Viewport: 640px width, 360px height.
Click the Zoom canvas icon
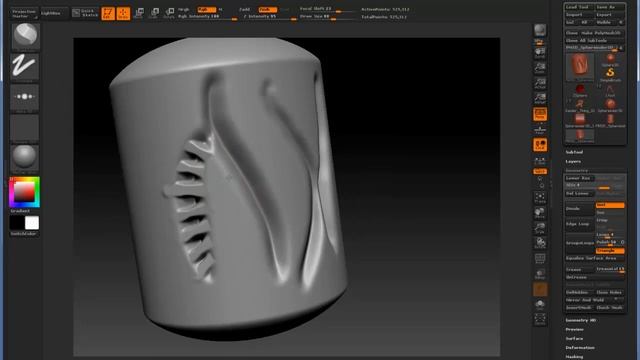(540, 68)
